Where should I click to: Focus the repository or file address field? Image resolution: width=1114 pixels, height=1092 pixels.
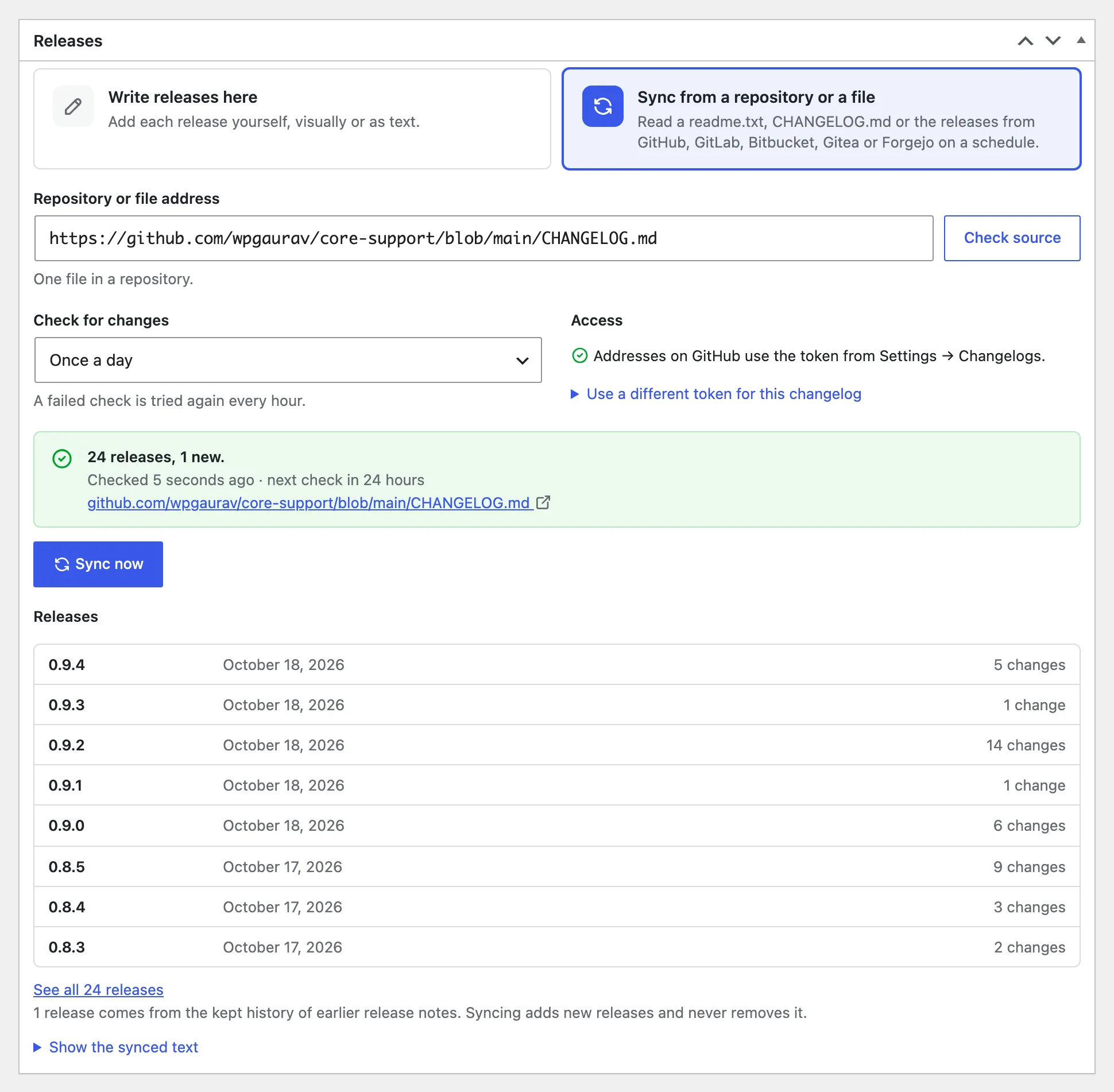tap(484, 238)
